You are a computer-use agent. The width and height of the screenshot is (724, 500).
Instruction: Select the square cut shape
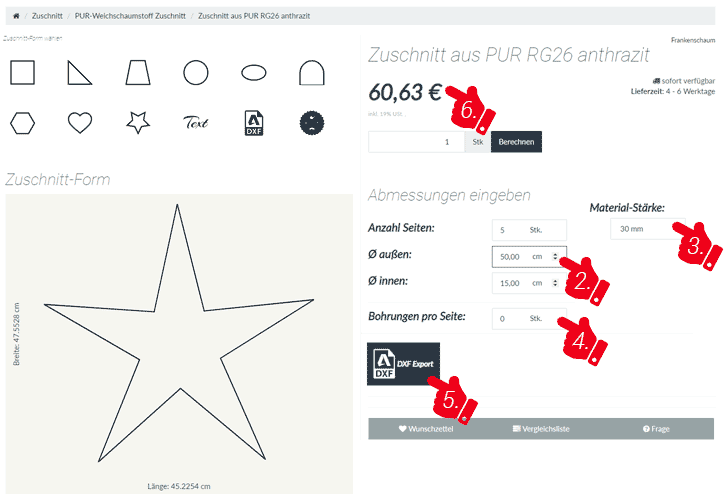point(23,72)
